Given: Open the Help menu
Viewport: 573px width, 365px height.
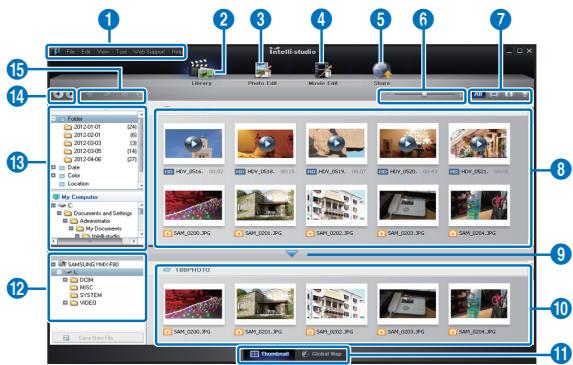Looking at the screenshot, I should pos(177,52).
